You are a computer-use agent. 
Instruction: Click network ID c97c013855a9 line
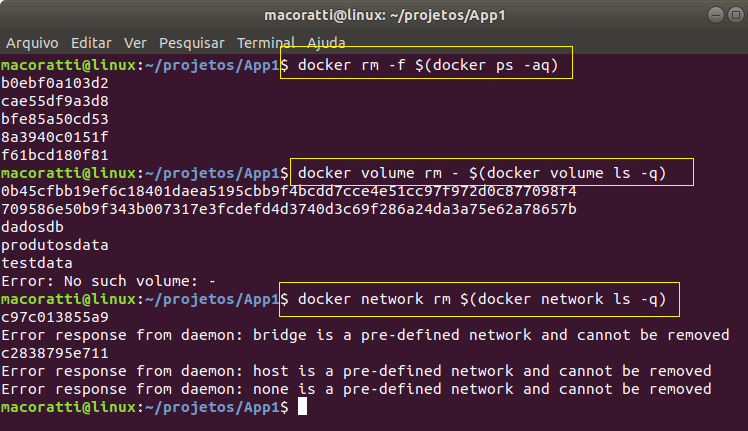(x=55, y=317)
